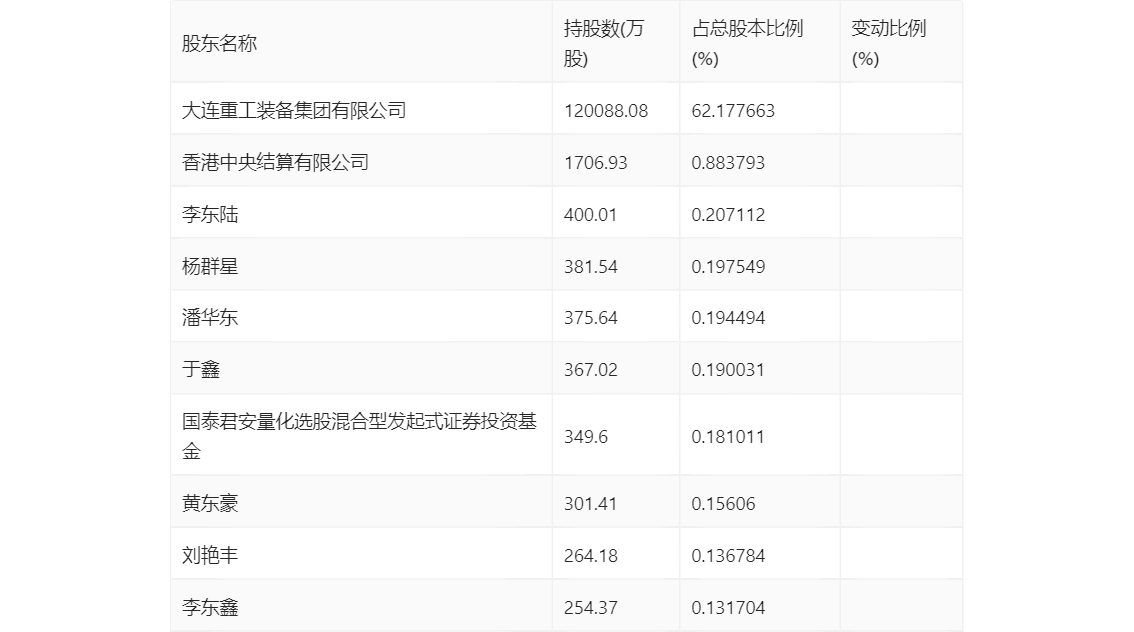Click the percentage 0.181011

[x=728, y=437]
